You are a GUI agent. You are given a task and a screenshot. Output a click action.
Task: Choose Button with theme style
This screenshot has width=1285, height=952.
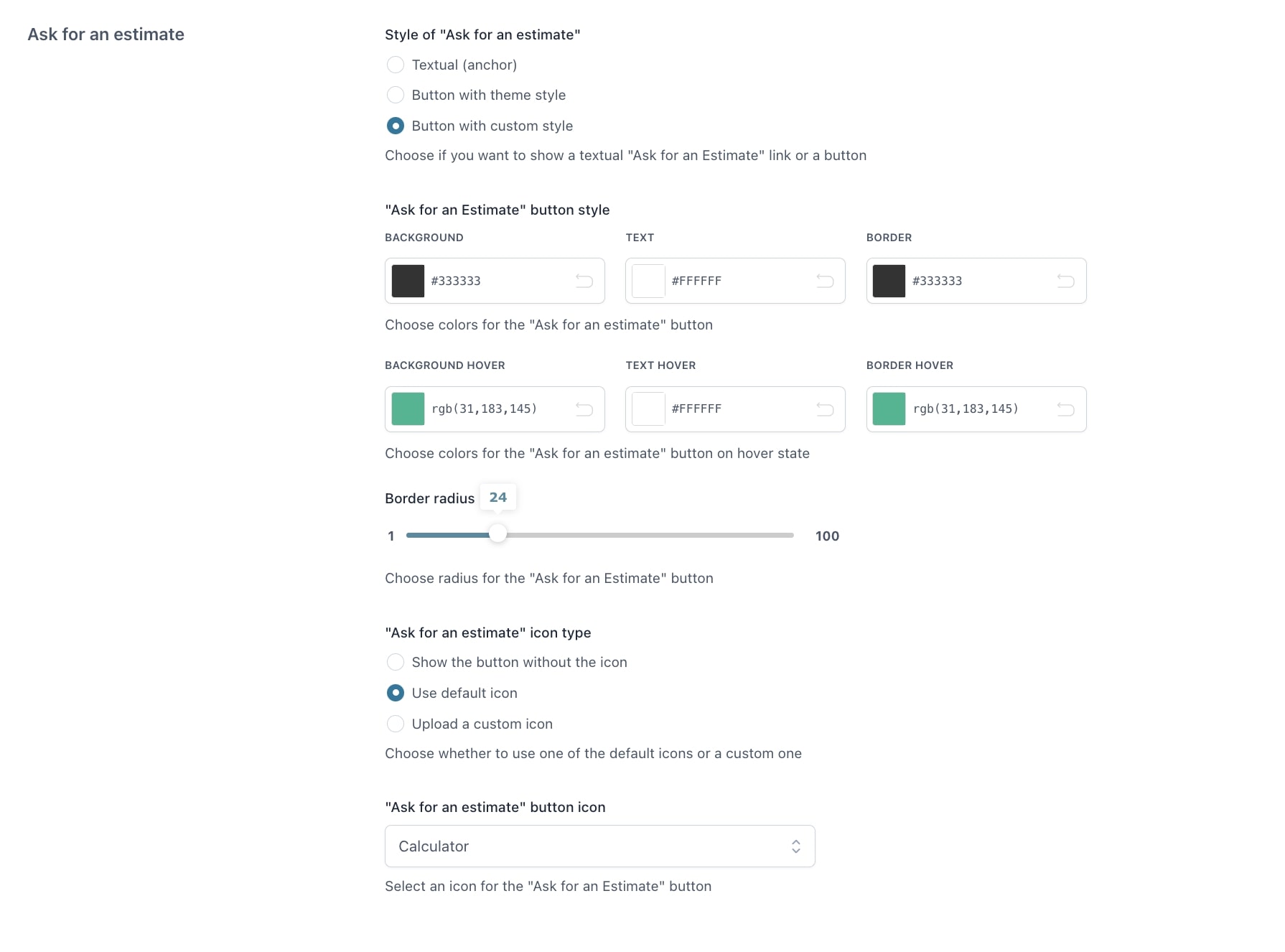point(396,95)
